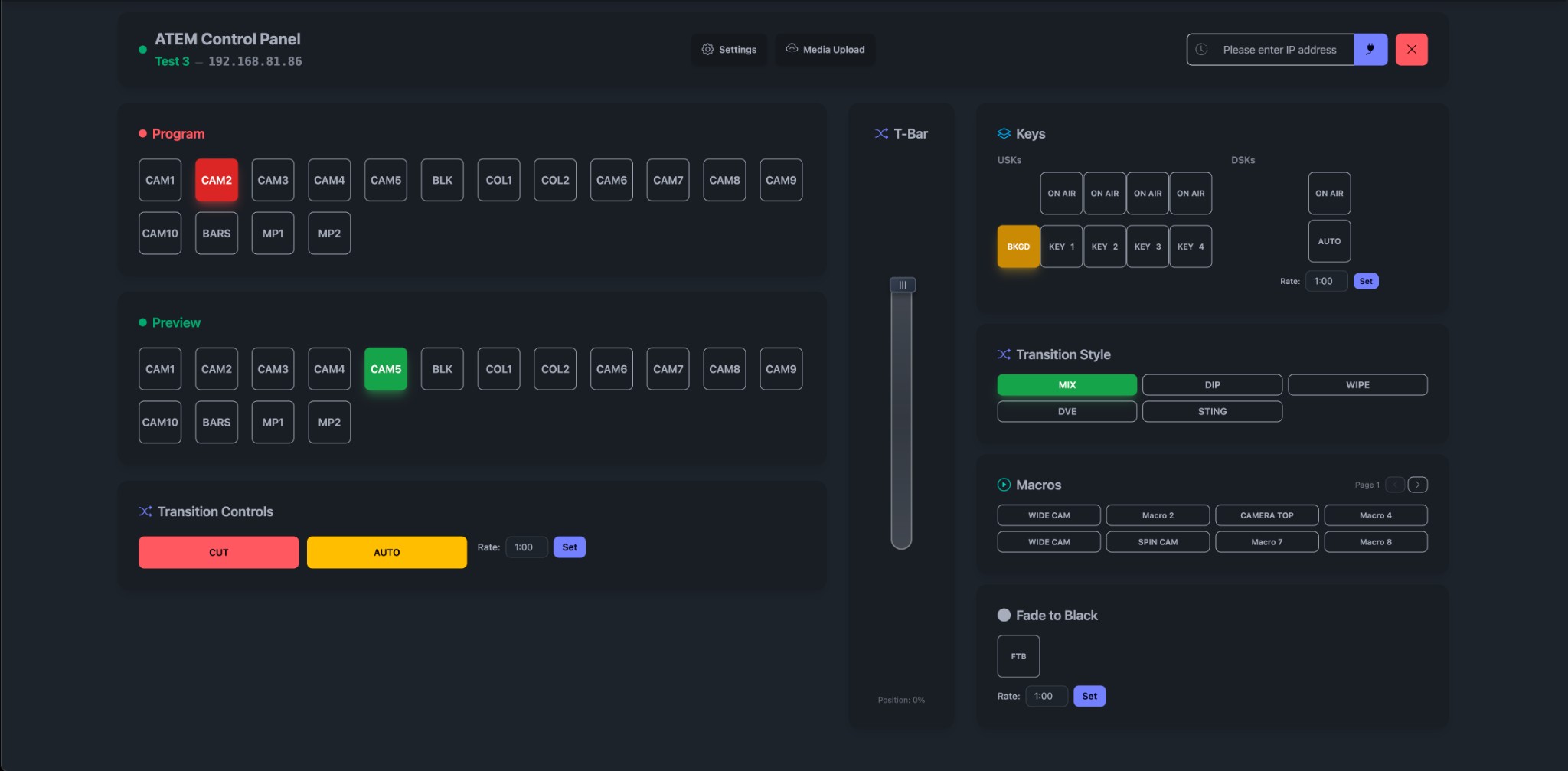The height and width of the screenshot is (771, 1568).
Task: Select the WIPE transition style
Action: click(x=1357, y=384)
